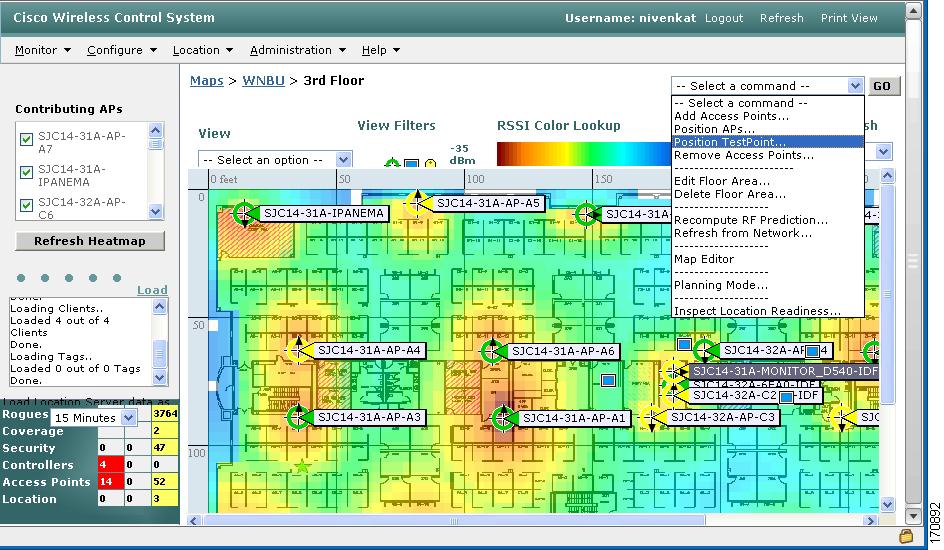Click the load log scrollbar down arrow

click(x=159, y=378)
